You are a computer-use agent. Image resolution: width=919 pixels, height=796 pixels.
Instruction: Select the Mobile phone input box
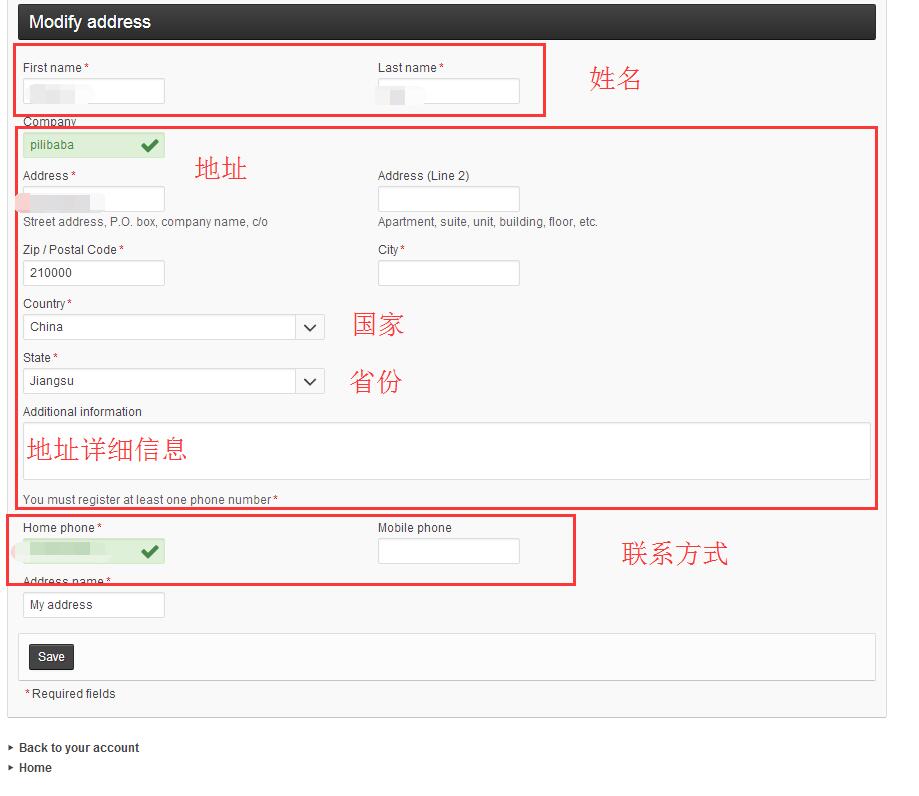(448, 551)
